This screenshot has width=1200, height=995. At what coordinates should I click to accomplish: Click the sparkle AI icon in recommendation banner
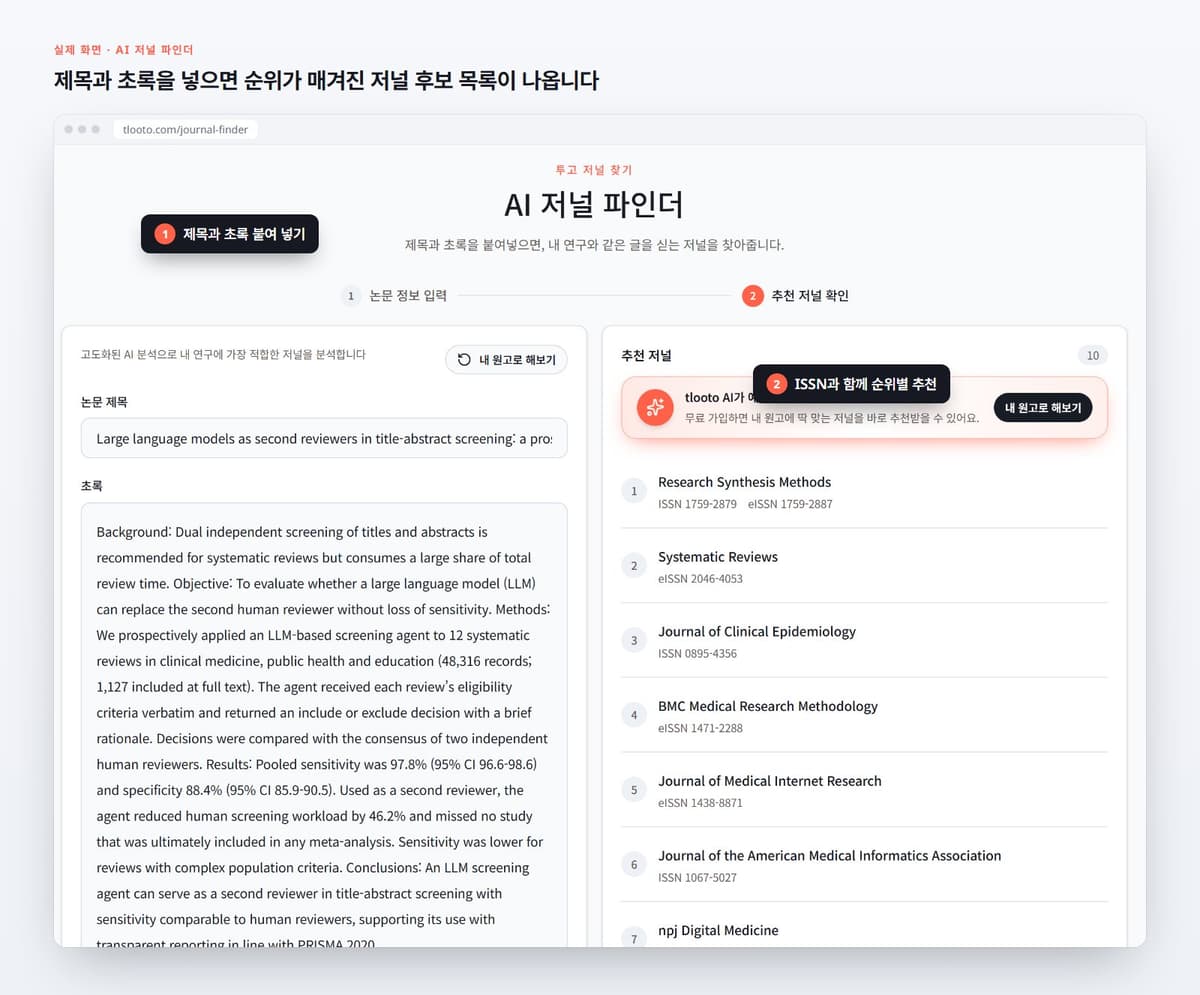[655, 407]
